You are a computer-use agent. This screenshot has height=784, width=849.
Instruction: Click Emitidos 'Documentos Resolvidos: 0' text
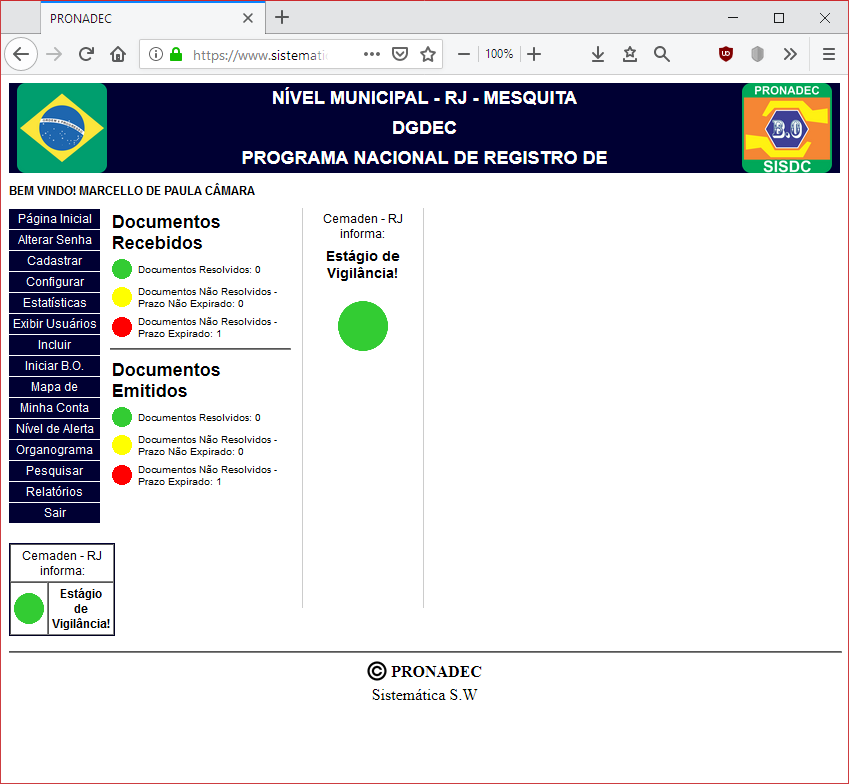point(199,417)
